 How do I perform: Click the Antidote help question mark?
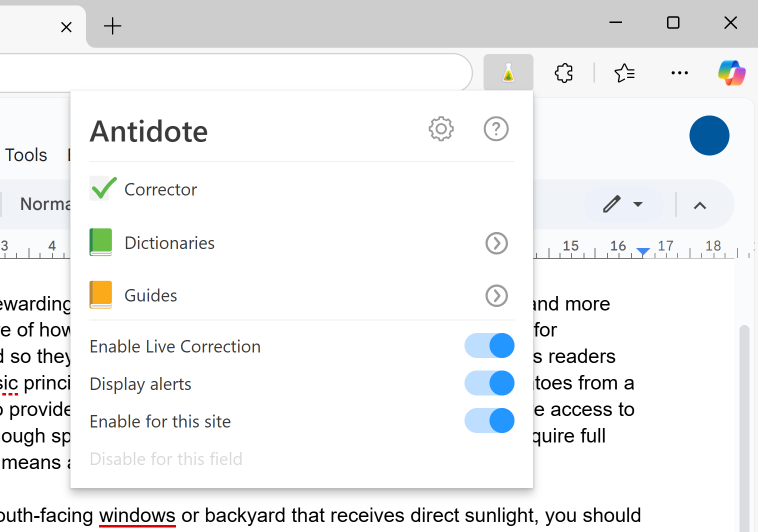pyautogui.click(x=496, y=129)
